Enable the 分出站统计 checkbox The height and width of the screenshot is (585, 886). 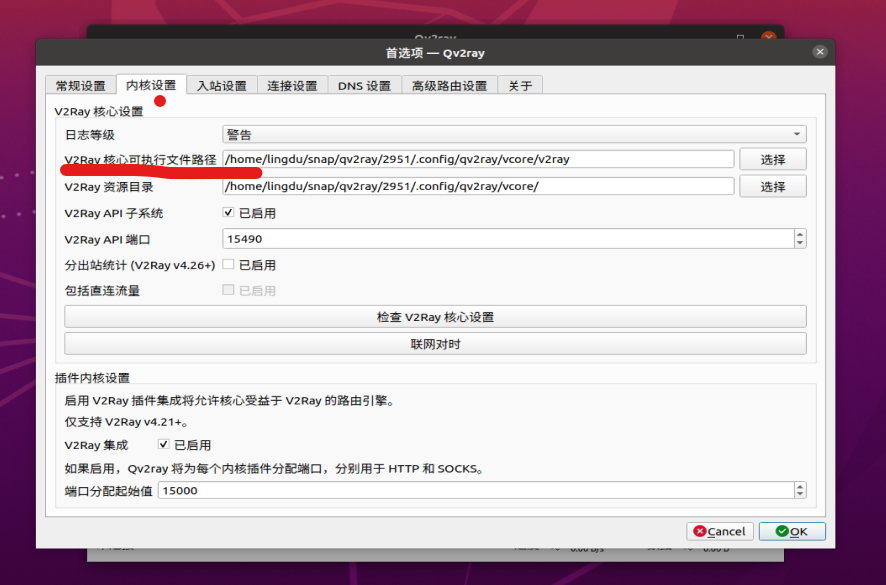(x=228, y=265)
